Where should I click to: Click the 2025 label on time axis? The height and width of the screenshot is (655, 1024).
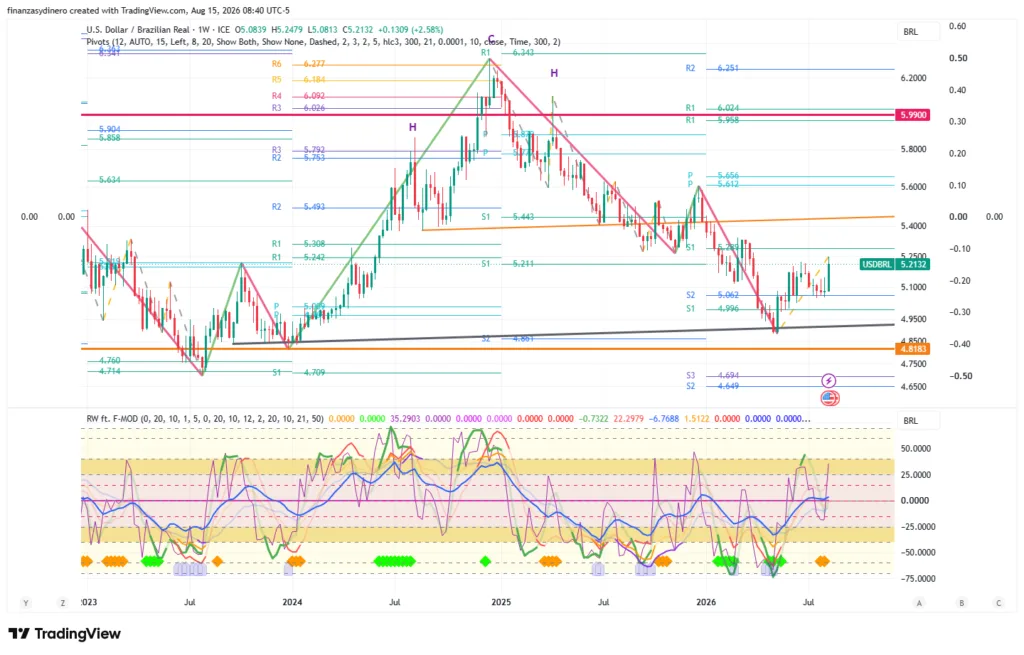pyautogui.click(x=501, y=601)
